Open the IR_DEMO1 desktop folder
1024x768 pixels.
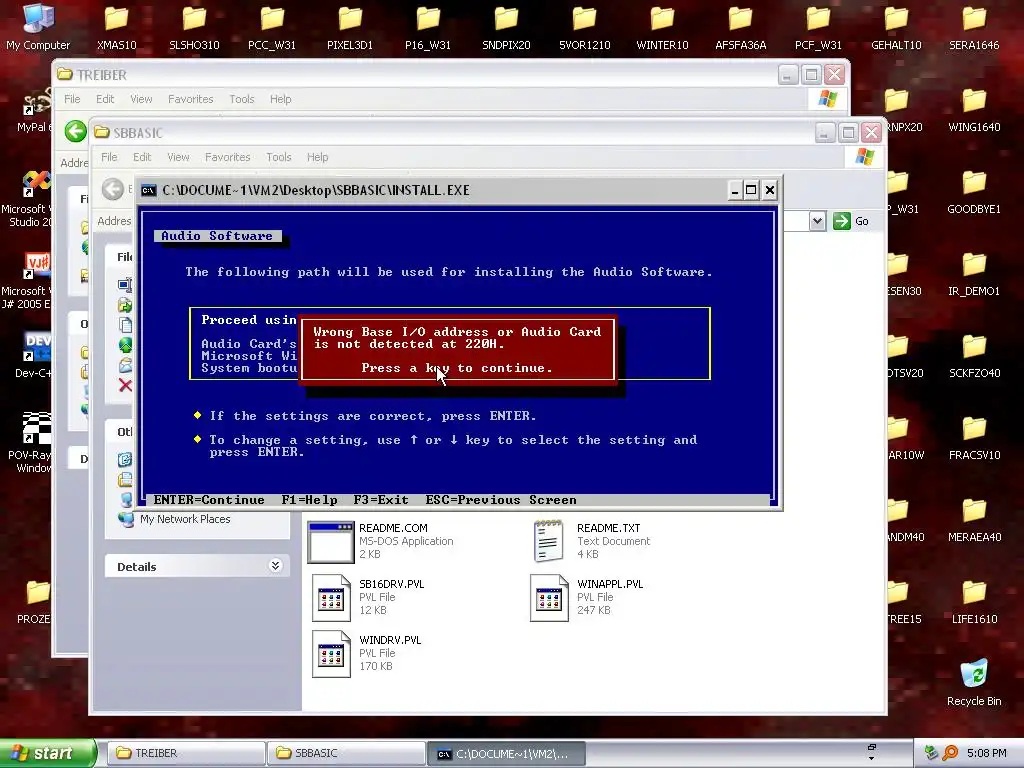pos(974,273)
